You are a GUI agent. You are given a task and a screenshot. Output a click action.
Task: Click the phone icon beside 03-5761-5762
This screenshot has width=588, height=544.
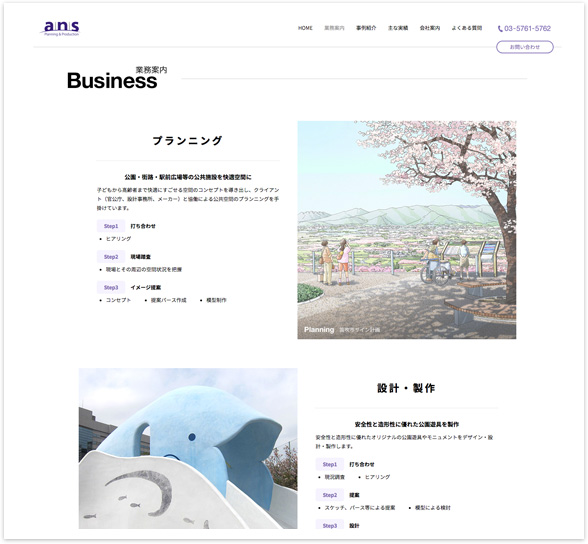pos(500,28)
